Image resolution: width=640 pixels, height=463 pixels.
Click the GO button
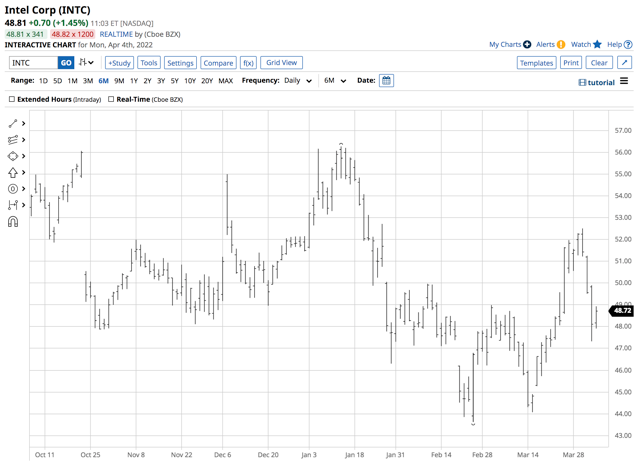(x=66, y=62)
